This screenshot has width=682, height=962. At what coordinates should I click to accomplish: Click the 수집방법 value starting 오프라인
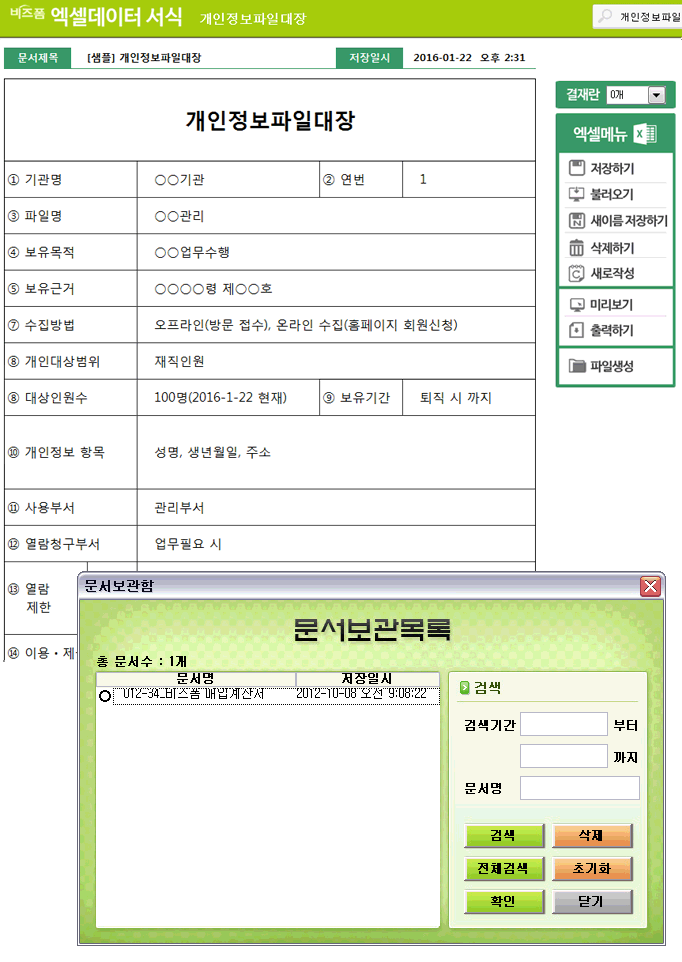click(x=306, y=325)
